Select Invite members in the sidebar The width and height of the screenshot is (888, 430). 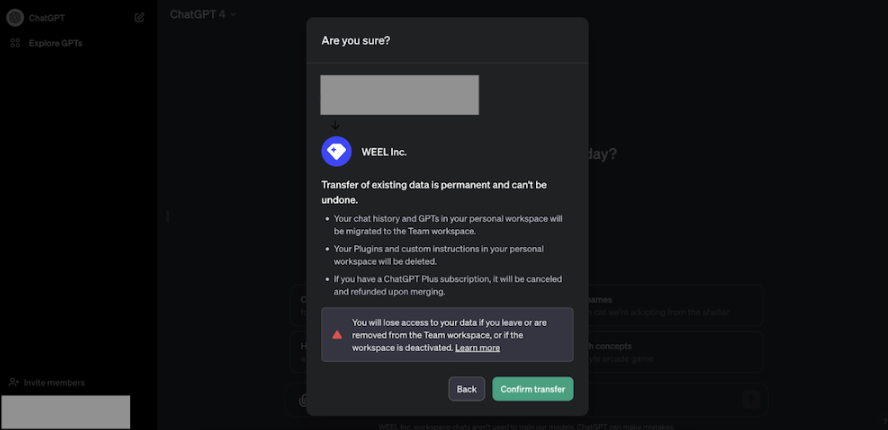click(54, 383)
